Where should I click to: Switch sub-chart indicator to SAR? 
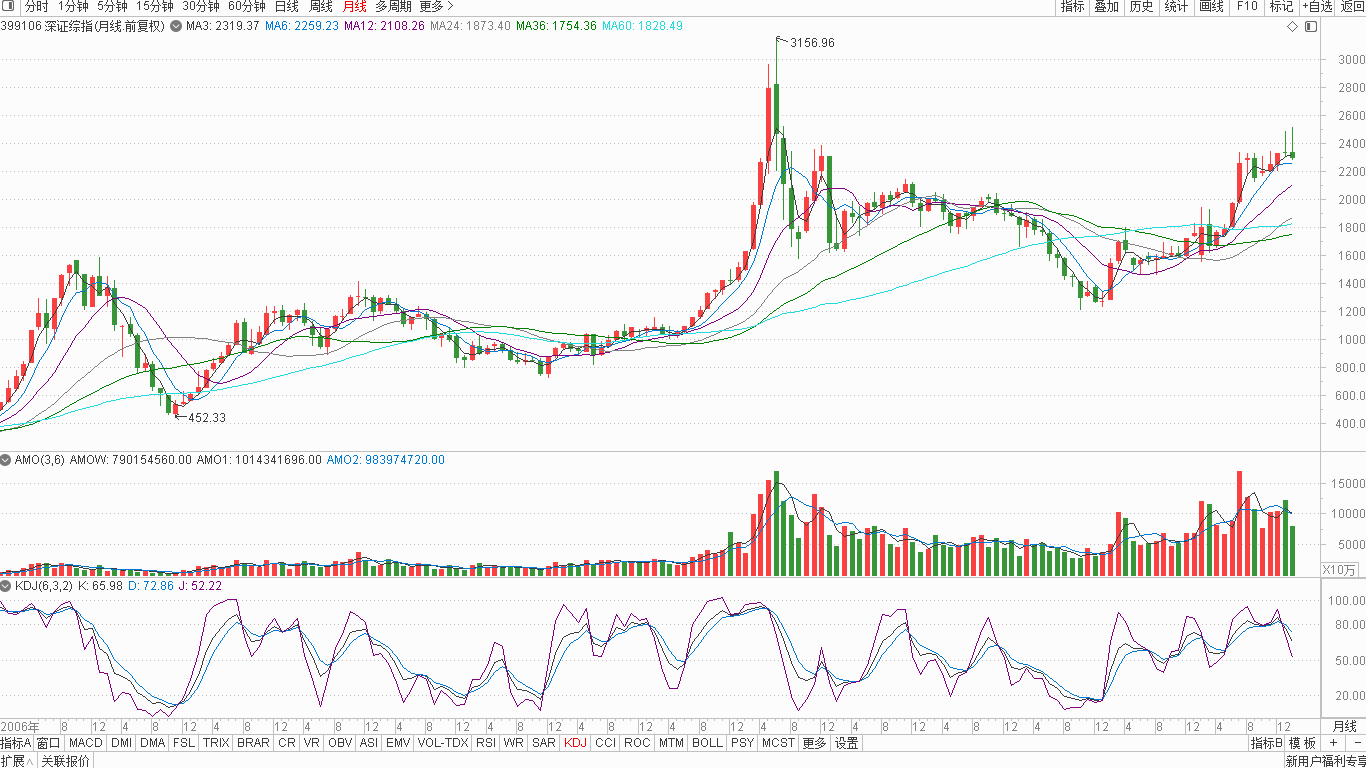point(544,743)
